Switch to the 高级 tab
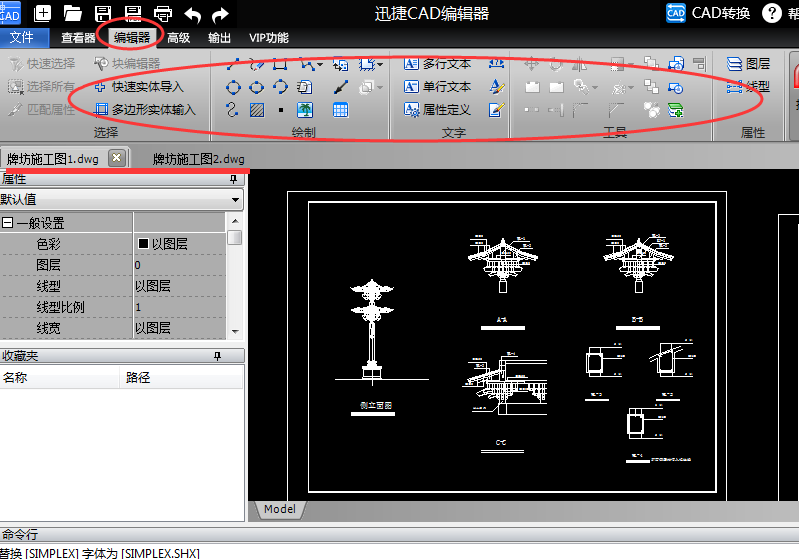The image size is (799, 559). coord(178,38)
